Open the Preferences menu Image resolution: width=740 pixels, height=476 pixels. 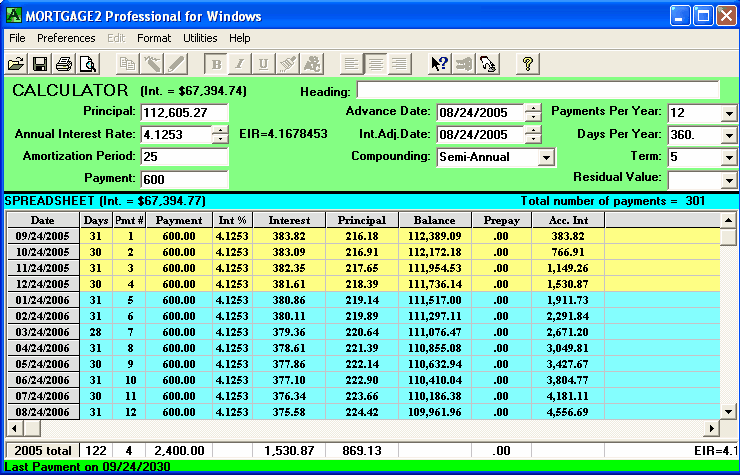point(66,38)
